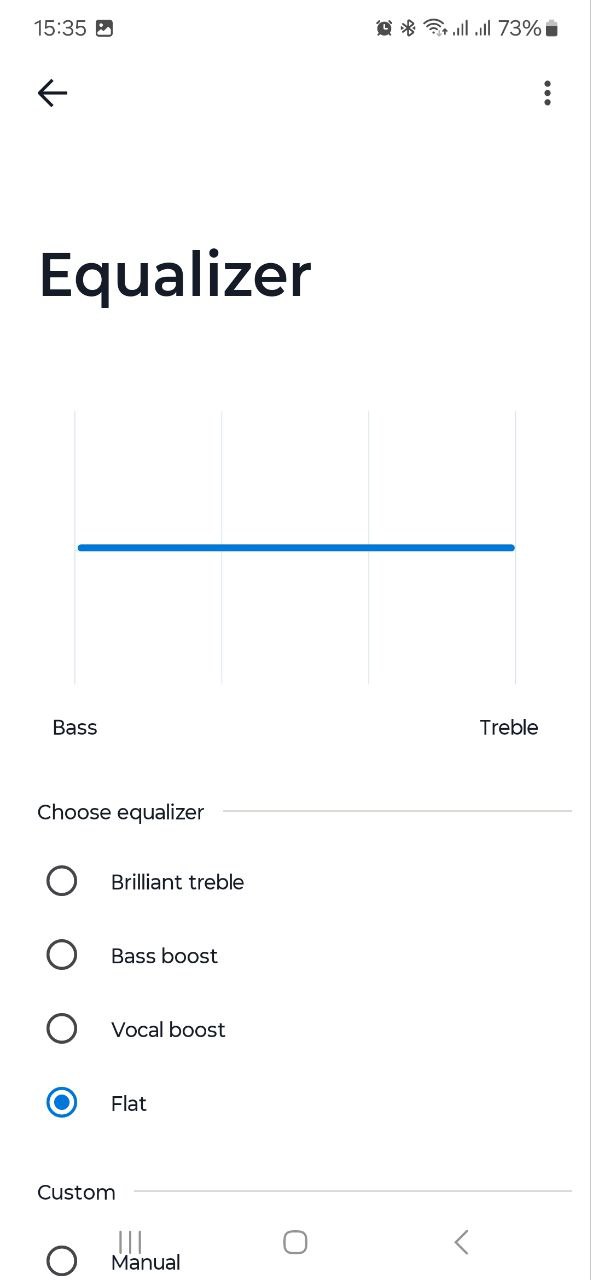Viewport: 591px width, 1280px height.
Task: Tap the Android home button
Action: pyautogui.click(x=295, y=1242)
